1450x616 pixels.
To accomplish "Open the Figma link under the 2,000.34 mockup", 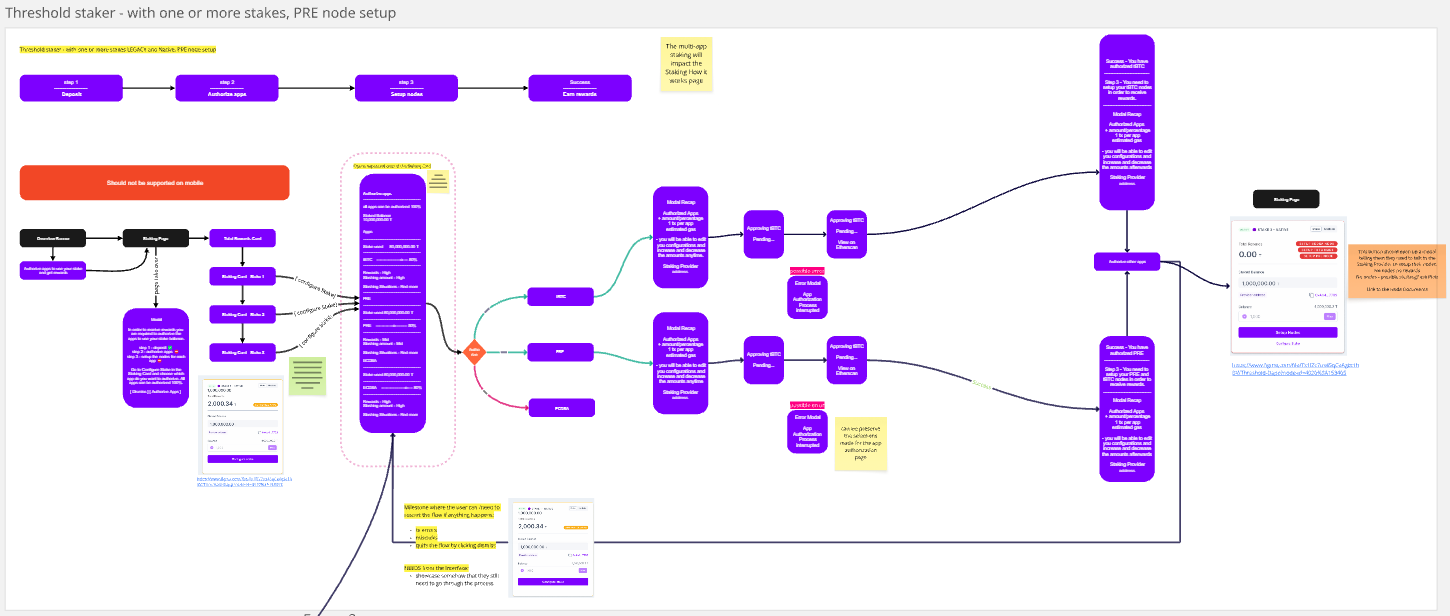I will tap(245, 482).
